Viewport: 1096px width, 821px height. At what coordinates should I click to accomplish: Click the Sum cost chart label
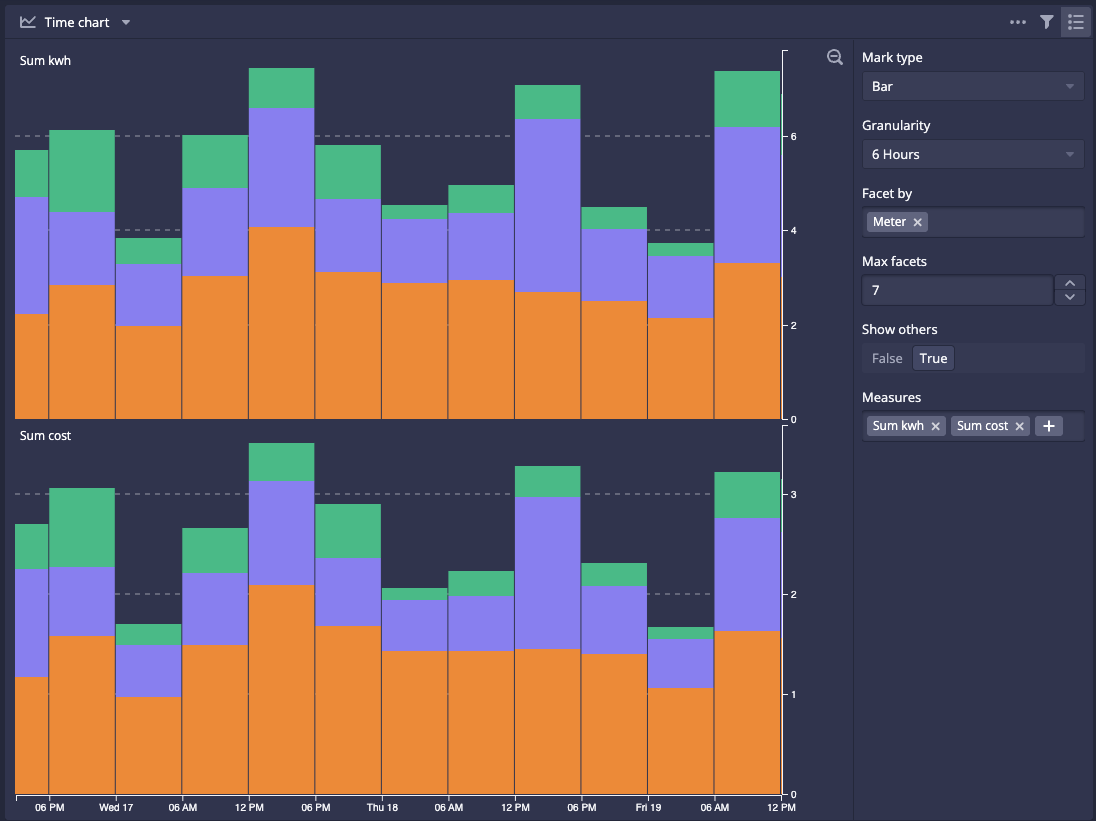click(45, 436)
